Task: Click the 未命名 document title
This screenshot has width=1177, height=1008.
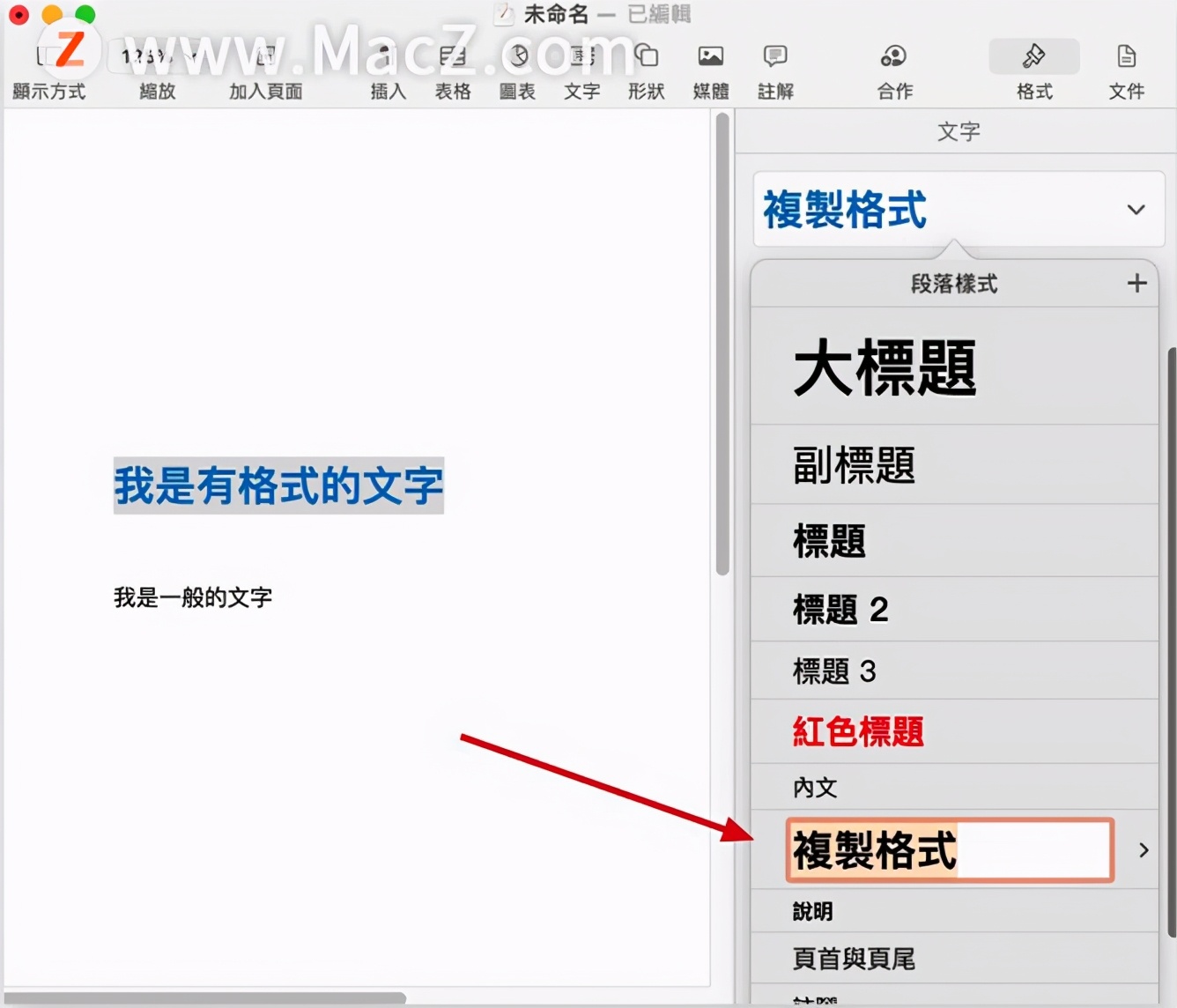Action: click(x=556, y=14)
